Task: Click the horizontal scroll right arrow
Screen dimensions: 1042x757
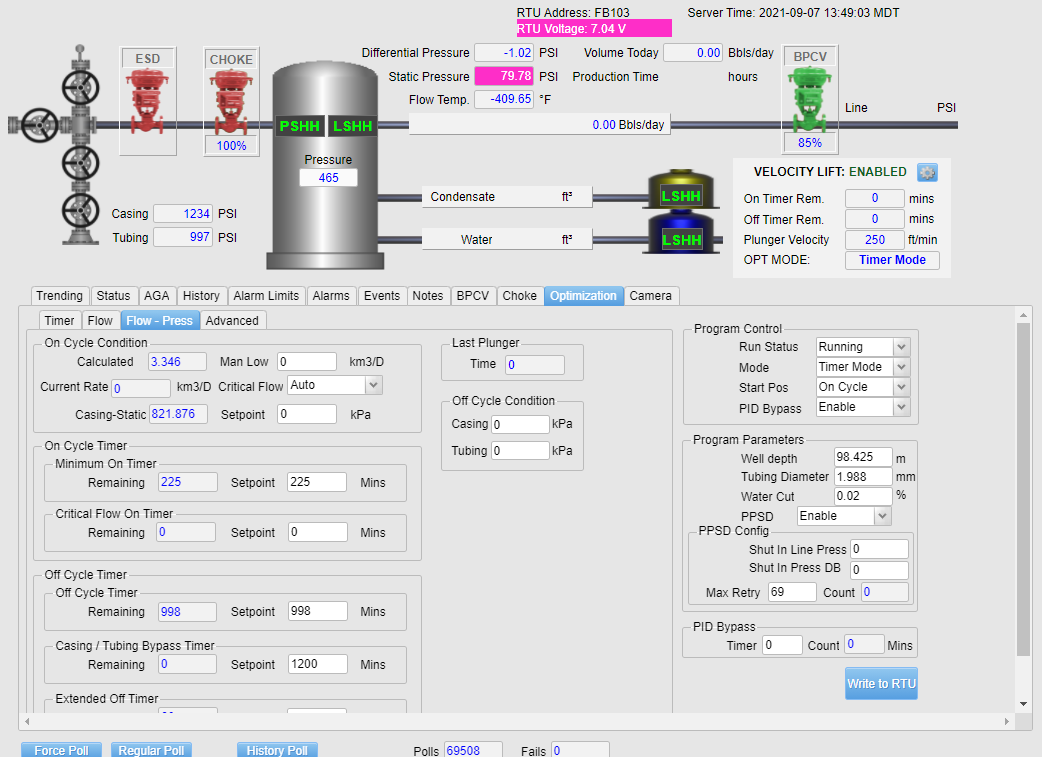Action: tap(1007, 721)
